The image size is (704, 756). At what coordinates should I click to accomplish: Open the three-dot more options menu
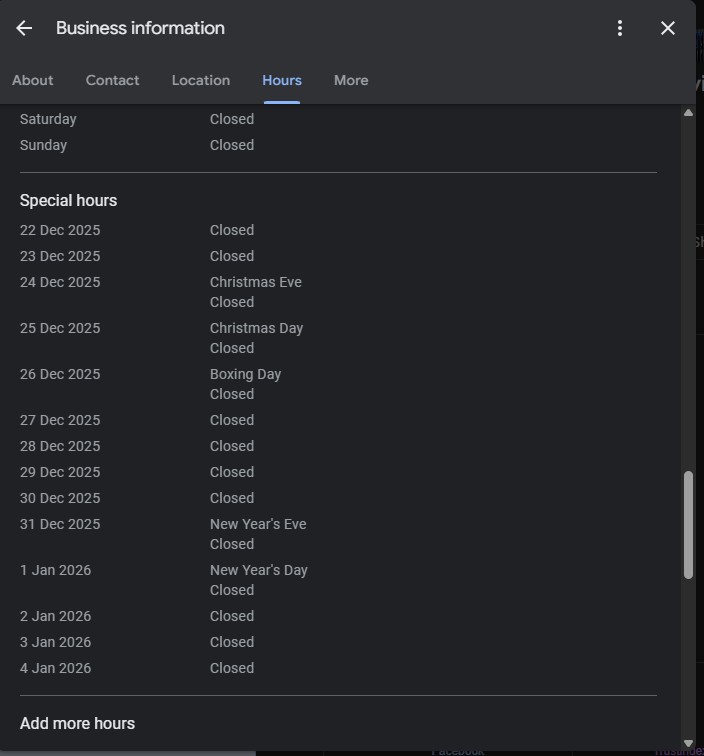(620, 28)
